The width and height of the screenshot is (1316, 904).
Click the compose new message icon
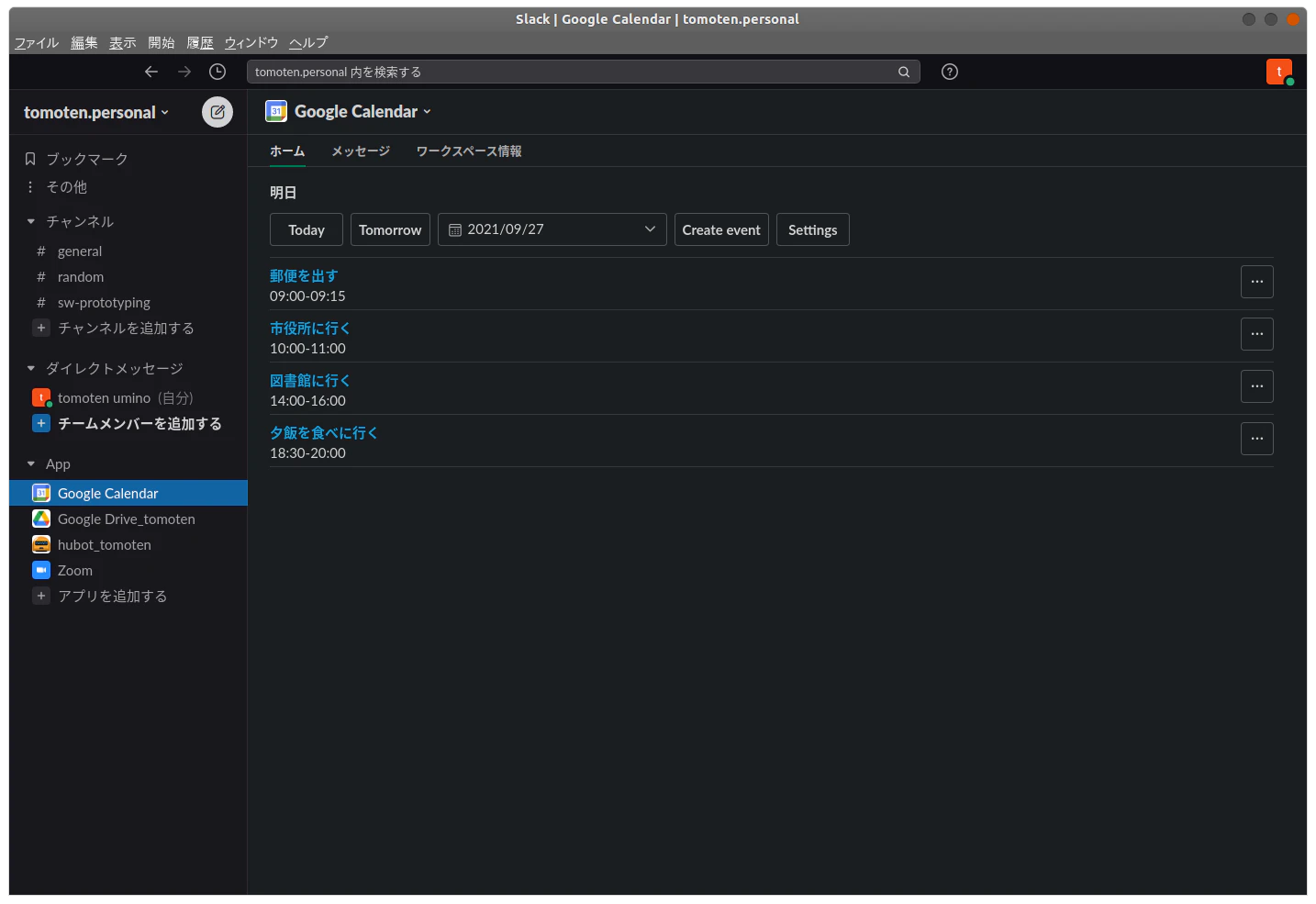pos(217,112)
